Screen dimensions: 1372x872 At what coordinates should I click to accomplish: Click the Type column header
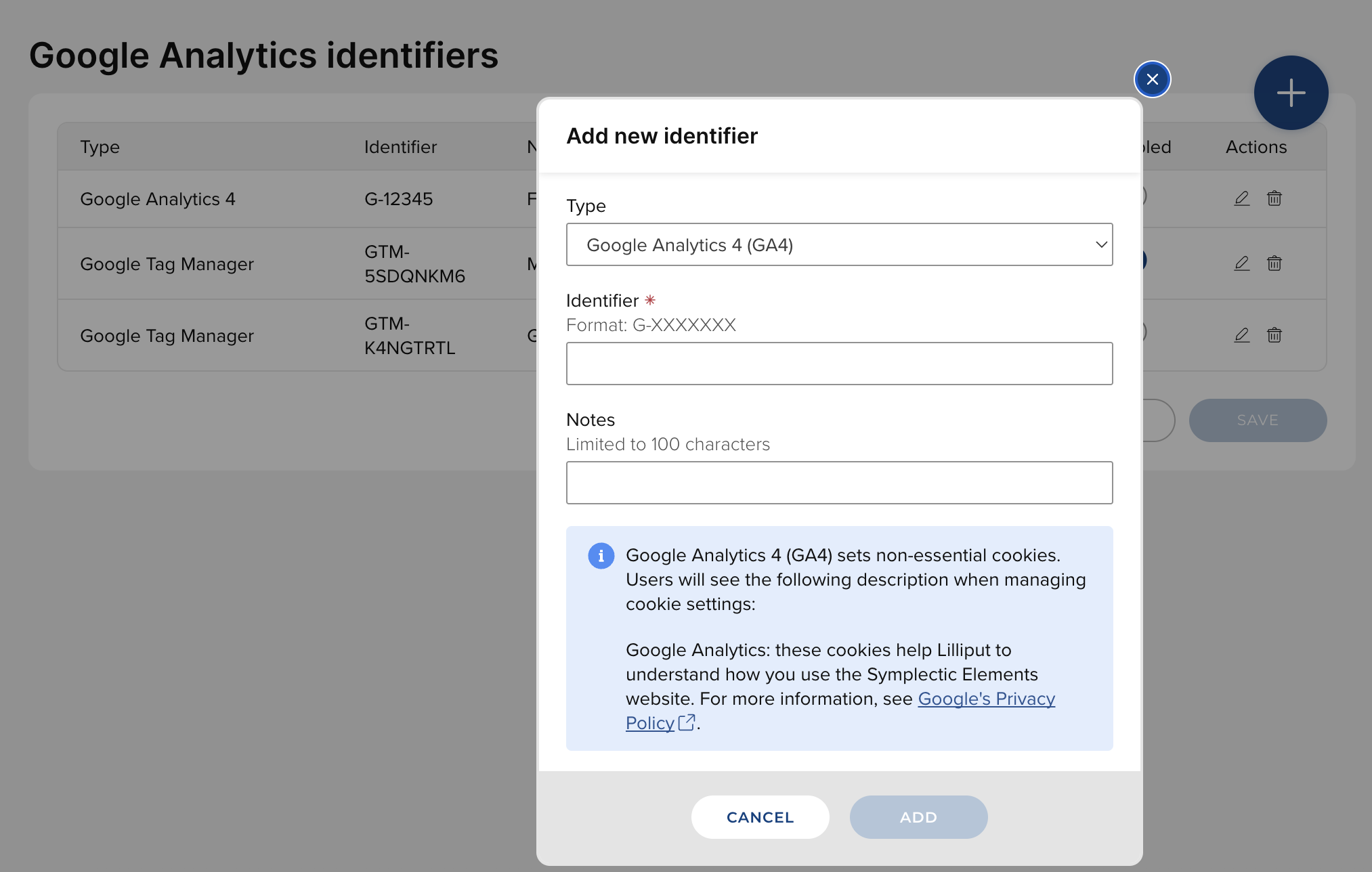100,147
